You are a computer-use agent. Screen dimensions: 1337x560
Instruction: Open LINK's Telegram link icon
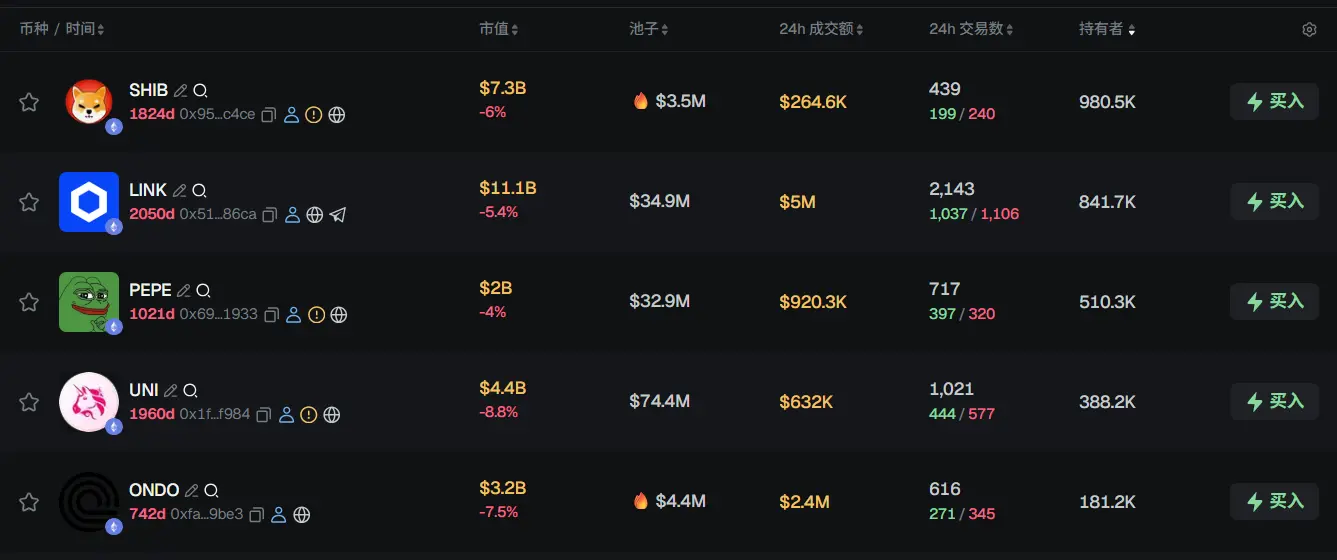(338, 215)
